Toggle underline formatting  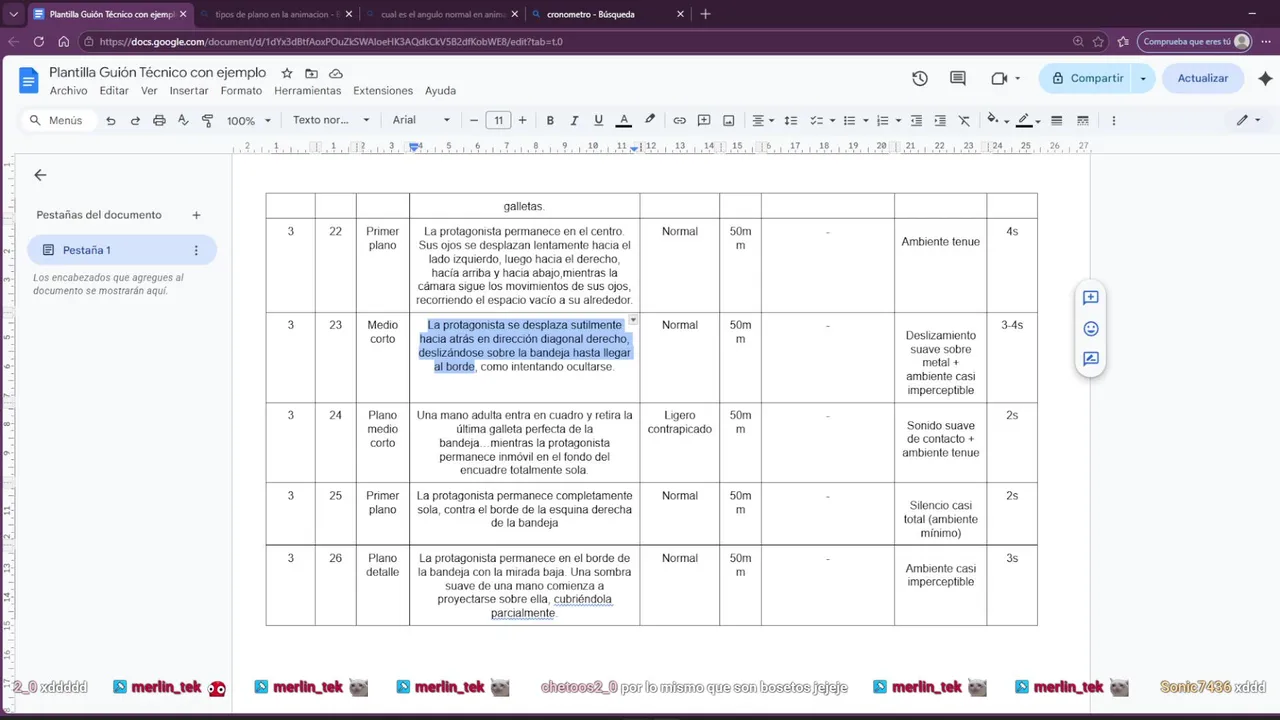coord(598,120)
